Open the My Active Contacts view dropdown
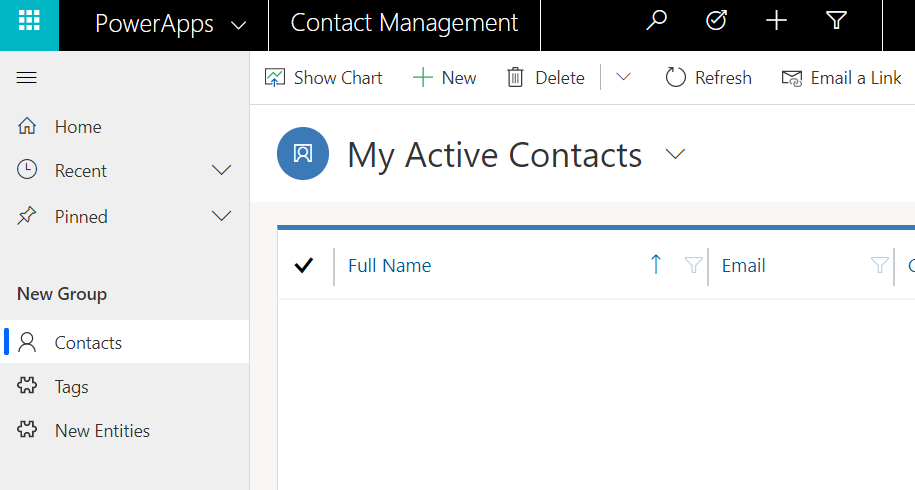Screen dimensions: 915x490 tap(675, 154)
